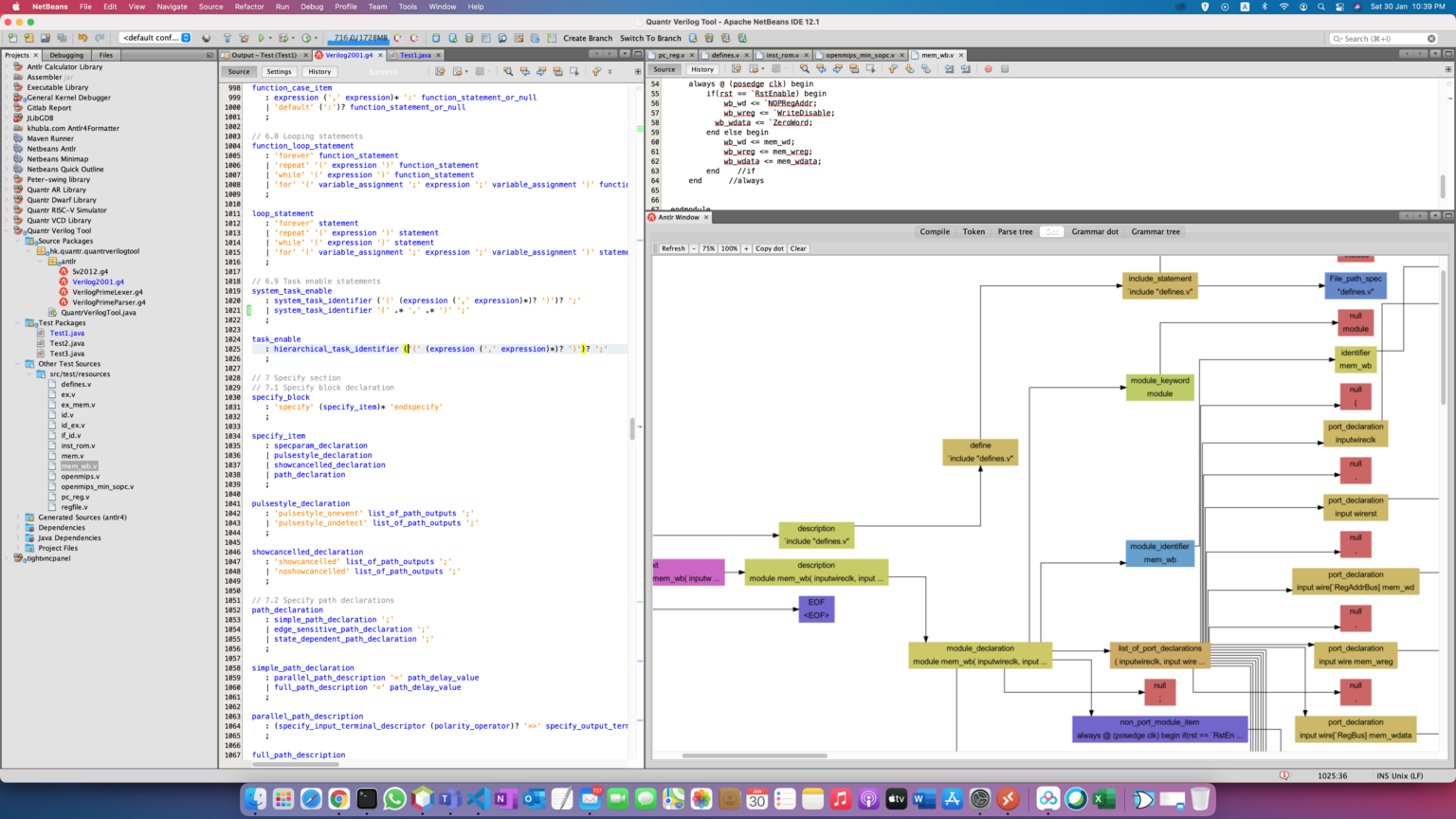Screen dimensions: 1456x819
Task: Select the Find Selection magnifier in the editor toolbar
Action: tap(508, 71)
